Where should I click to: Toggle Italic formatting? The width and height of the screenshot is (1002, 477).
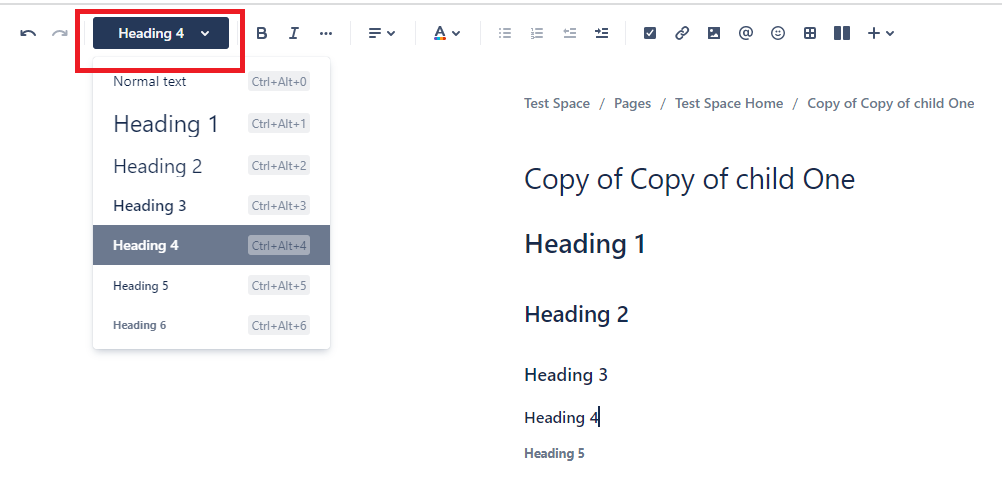pyautogui.click(x=293, y=33)
